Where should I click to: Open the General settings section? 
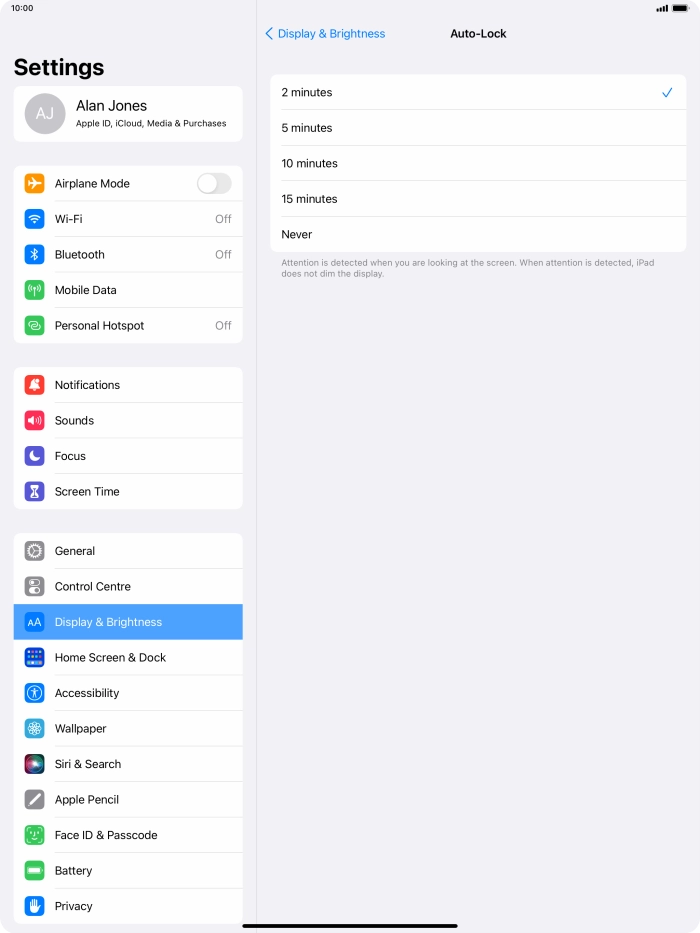pos(128,551)
